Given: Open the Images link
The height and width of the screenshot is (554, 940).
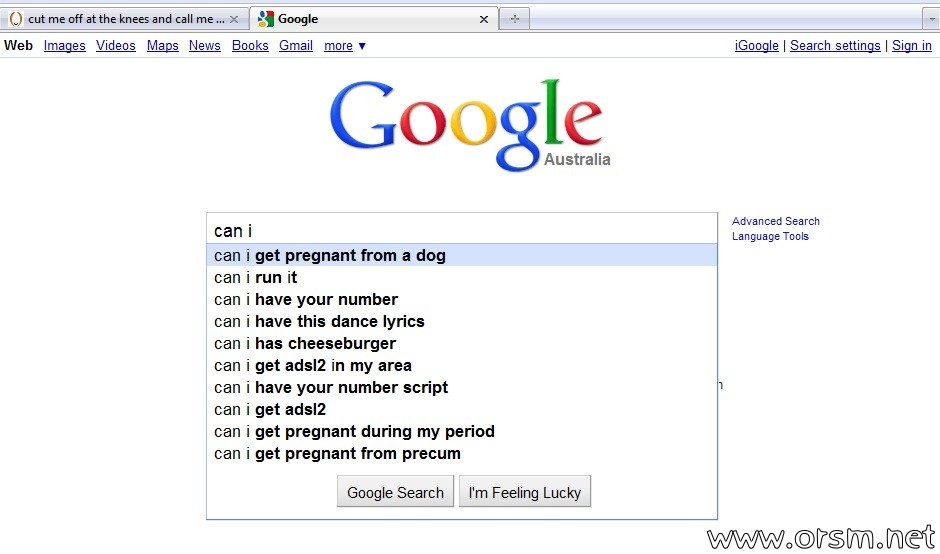Looking at the screenshot, I should pos(65,46).
